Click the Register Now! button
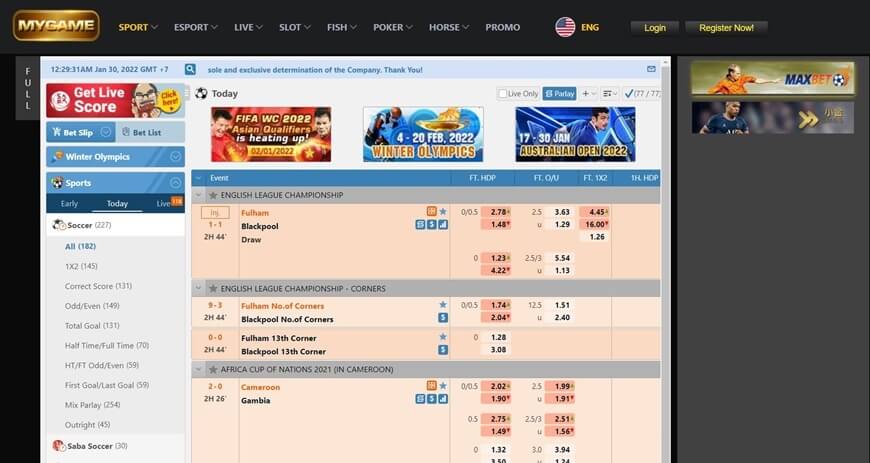The width and height of the screenshot is (870, 463). pyautogui.click(x=726, y=28)
